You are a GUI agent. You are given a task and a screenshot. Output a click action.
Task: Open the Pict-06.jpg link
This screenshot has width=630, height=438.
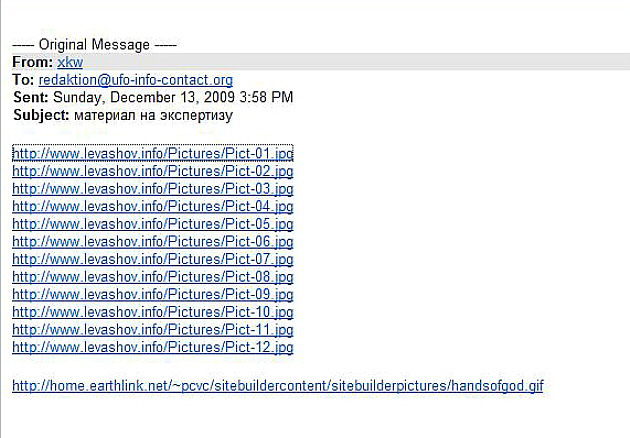coord(153,242)
